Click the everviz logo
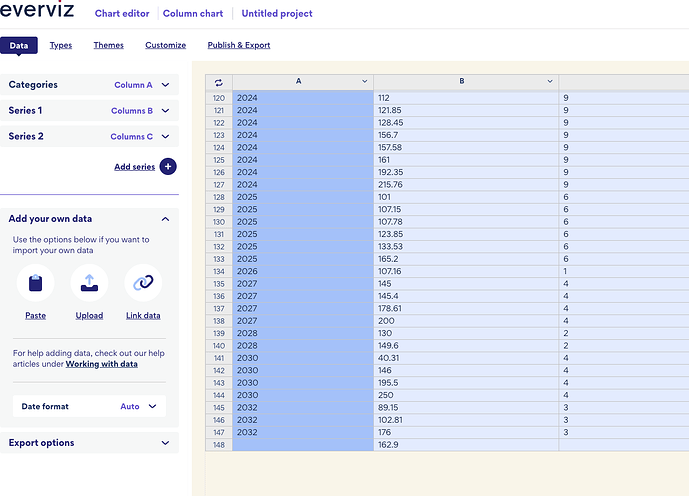 39,13
